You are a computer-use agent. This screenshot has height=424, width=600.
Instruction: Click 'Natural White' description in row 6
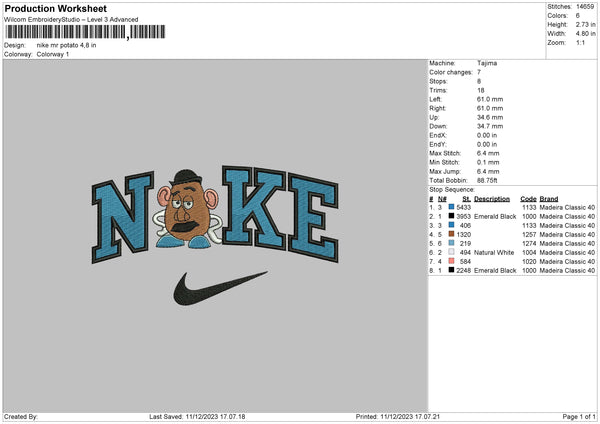tap(494, 253)
